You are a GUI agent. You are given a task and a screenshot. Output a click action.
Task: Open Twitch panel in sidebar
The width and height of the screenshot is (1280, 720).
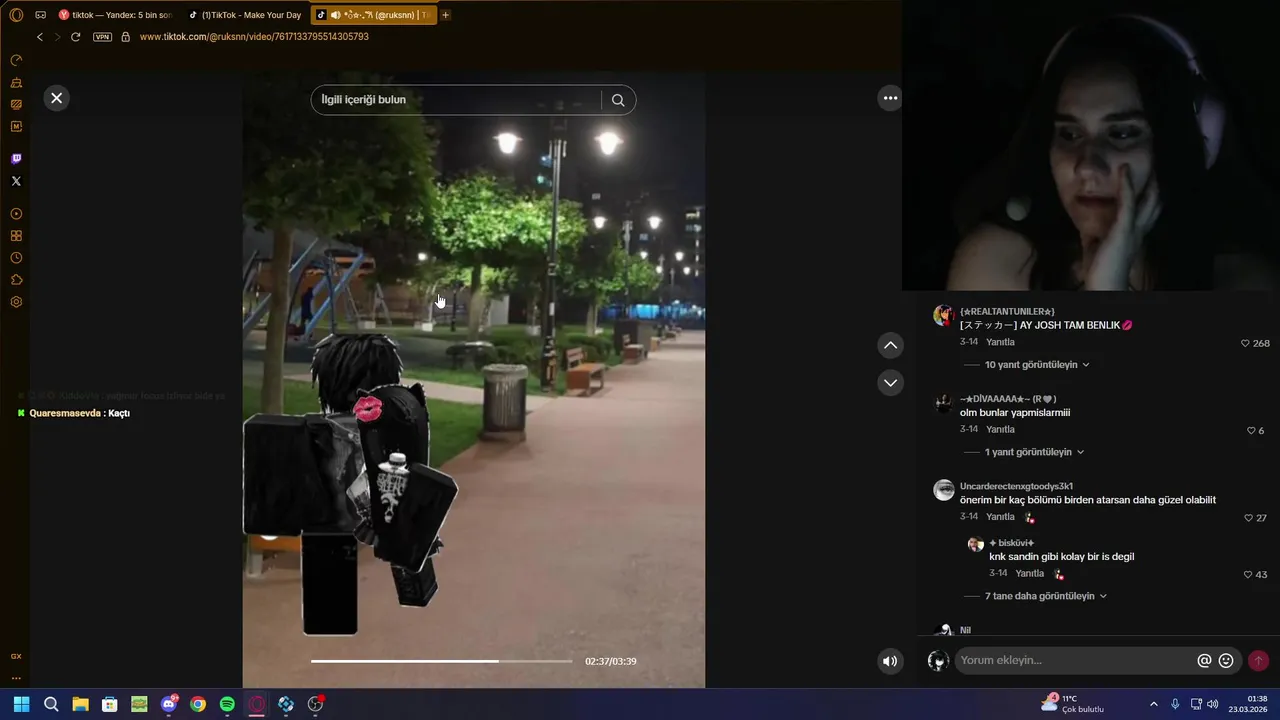click(16, 159)
